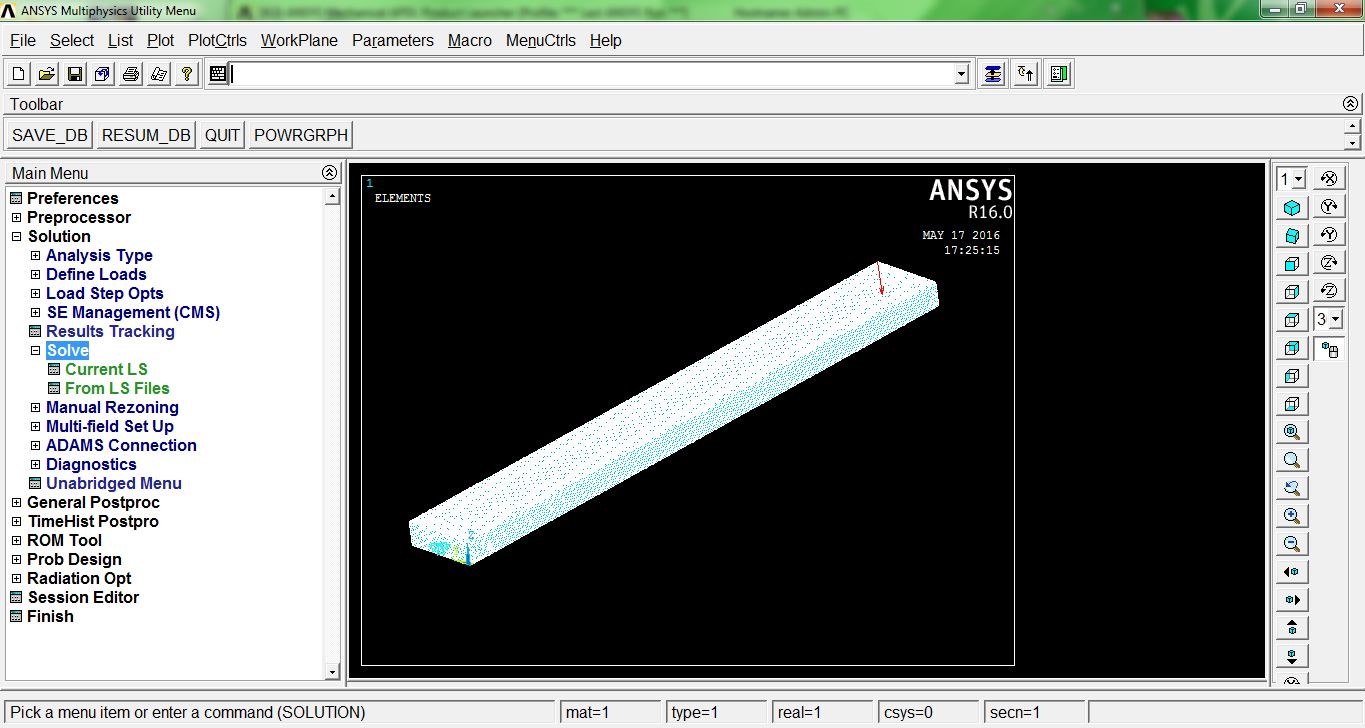Open the Contact Manager icon
The image size is (1365, 728).
pyautogui.click(x=1060, y=74)
